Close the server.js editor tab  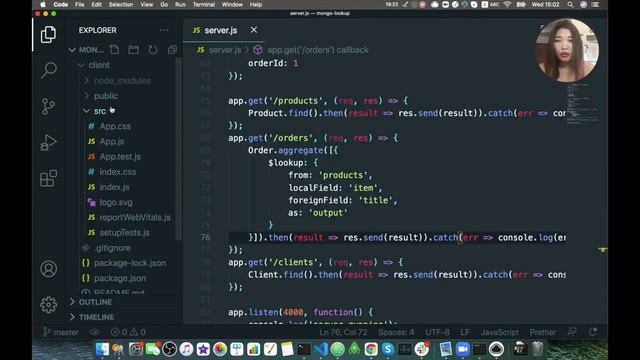click(254, 30)
